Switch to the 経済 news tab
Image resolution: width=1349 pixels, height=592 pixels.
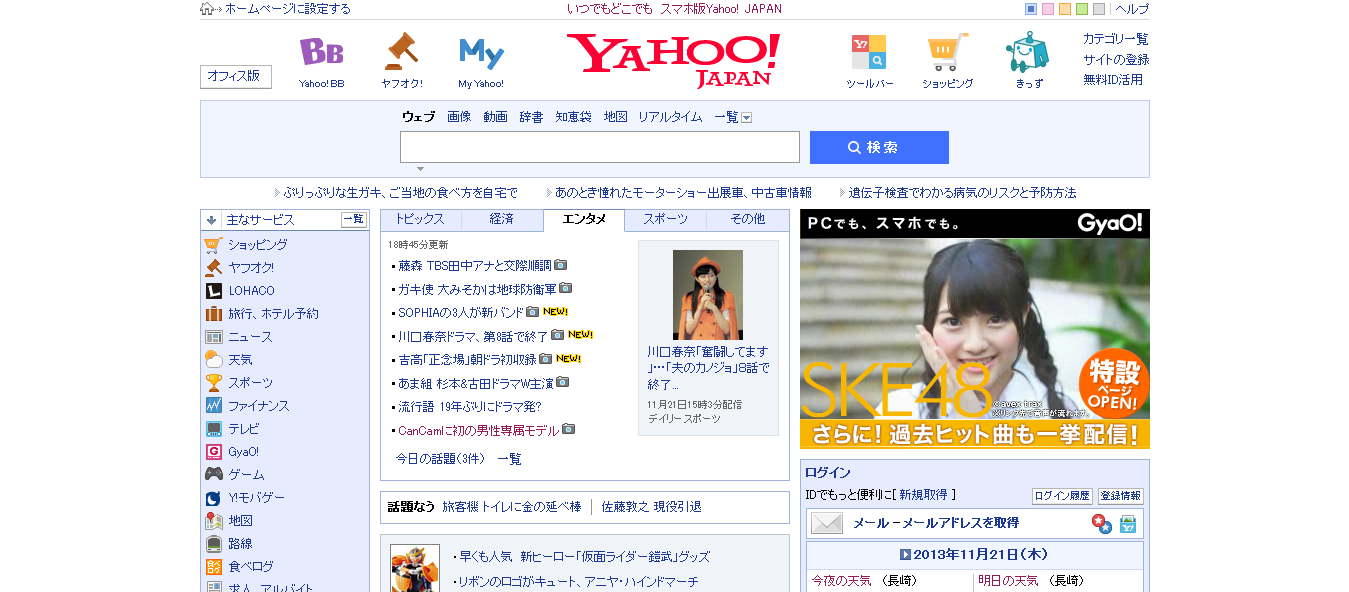click(502, 219)
